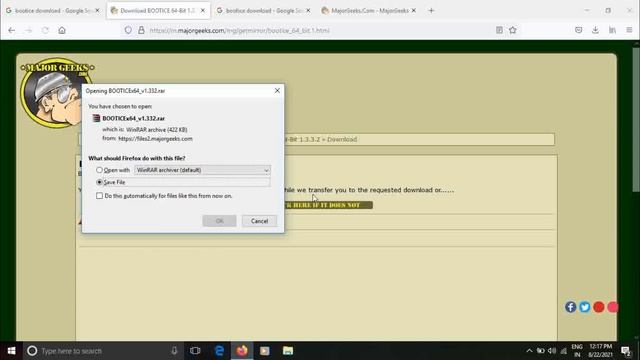Screen dimensions: 640x360
Task: Open a new tab with plus button
Action: tap(431, 11)
